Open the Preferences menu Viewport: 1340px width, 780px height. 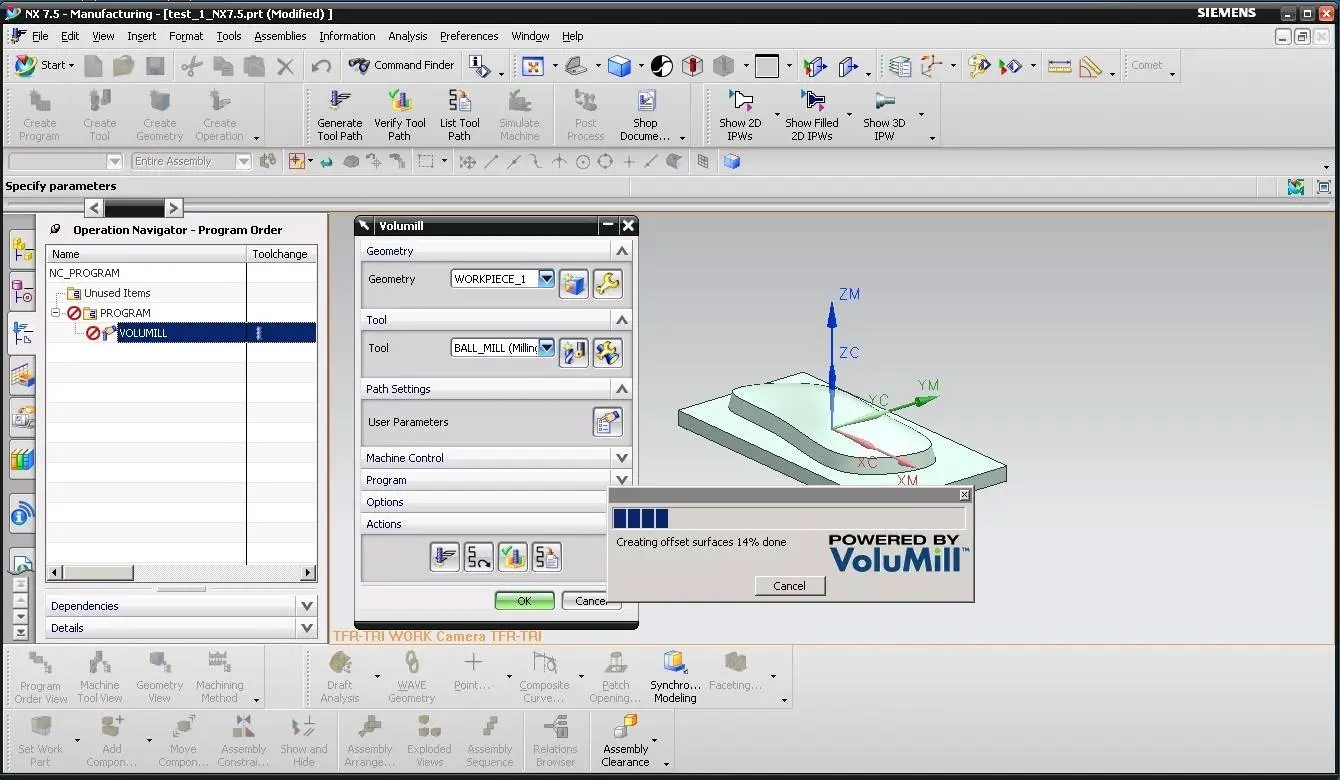click(x=469, y=36)
